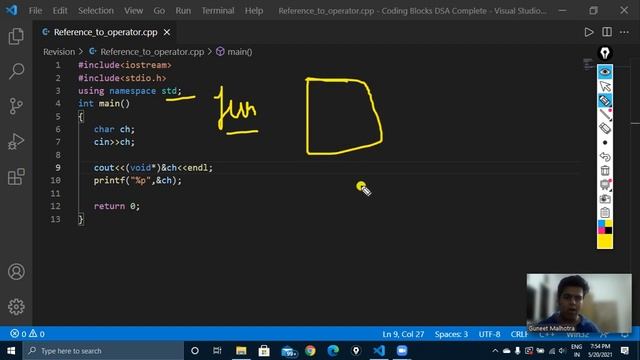Show hidden system tray icons
Screen dimensions: 640x360
point(495,351)
